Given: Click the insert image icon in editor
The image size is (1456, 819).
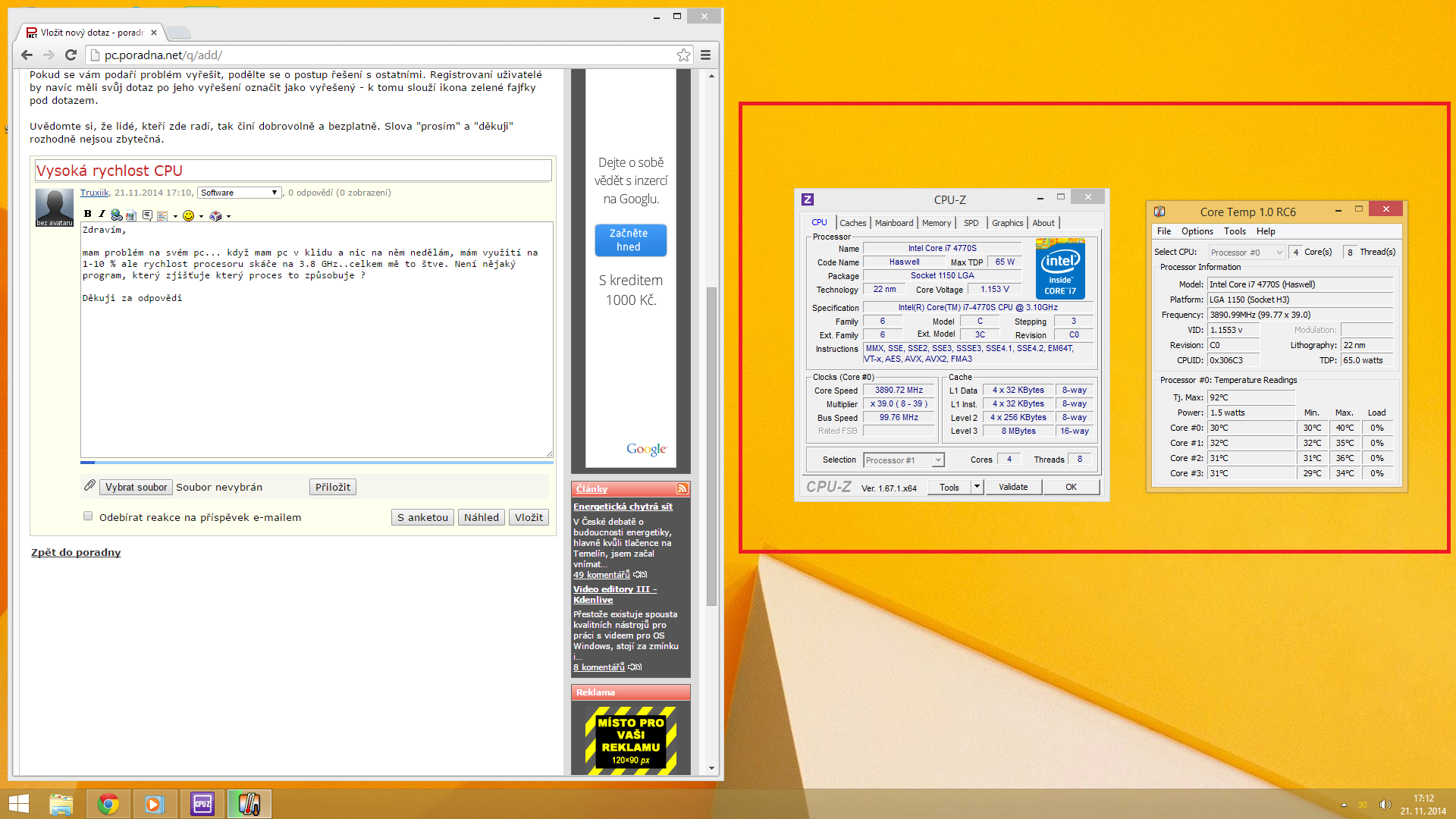Looking at the screenshot, I should click(x=131, y=215).
